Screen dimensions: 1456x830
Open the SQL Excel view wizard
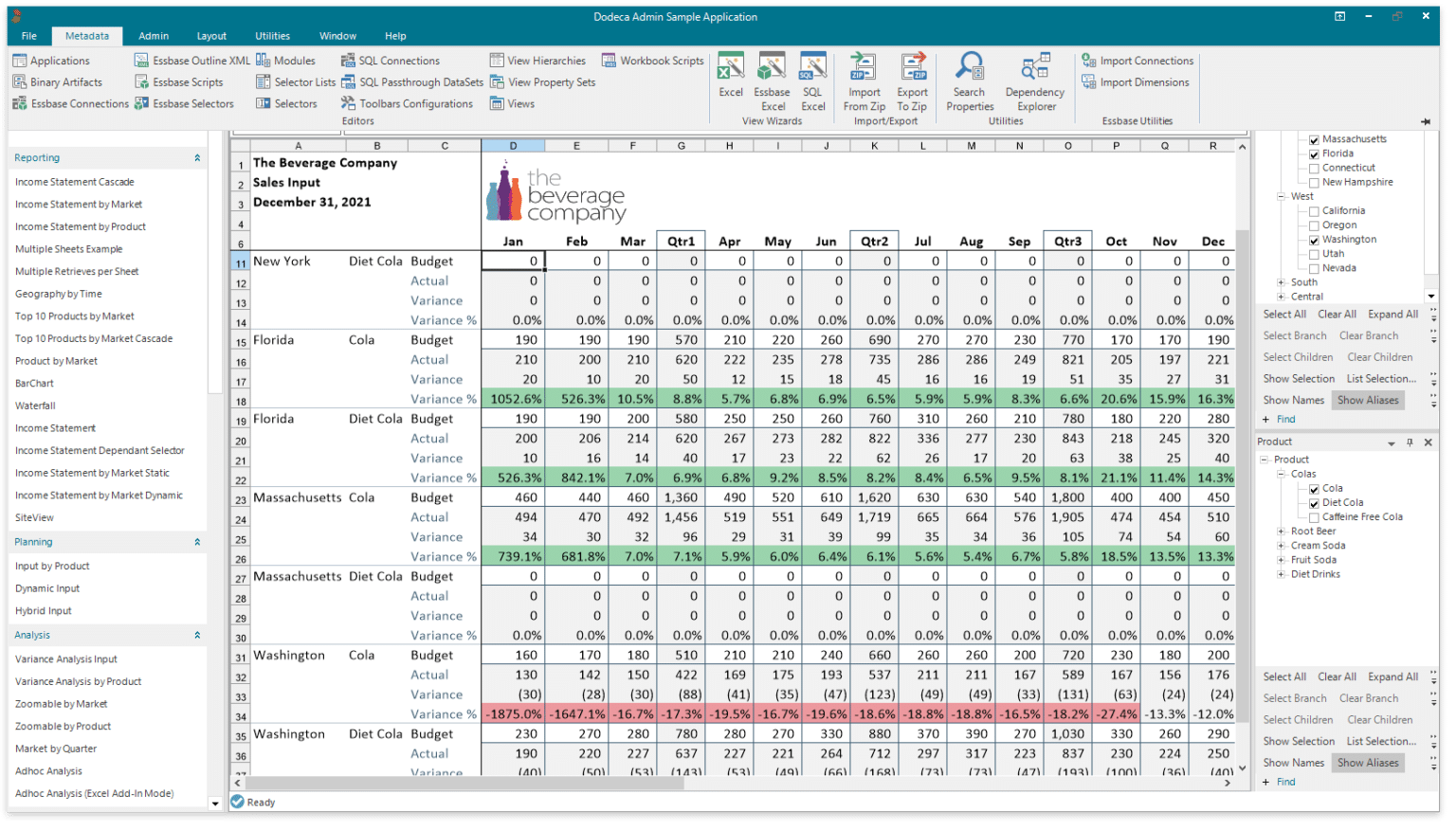(811, 81)
